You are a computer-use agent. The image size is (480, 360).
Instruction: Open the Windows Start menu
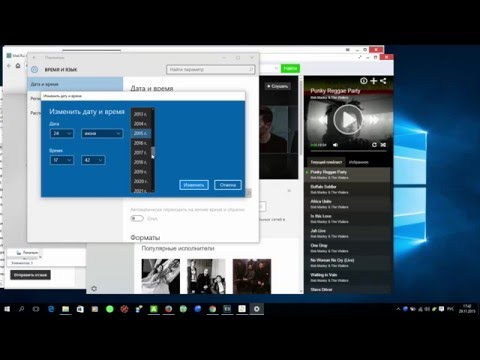pos(7,309)
